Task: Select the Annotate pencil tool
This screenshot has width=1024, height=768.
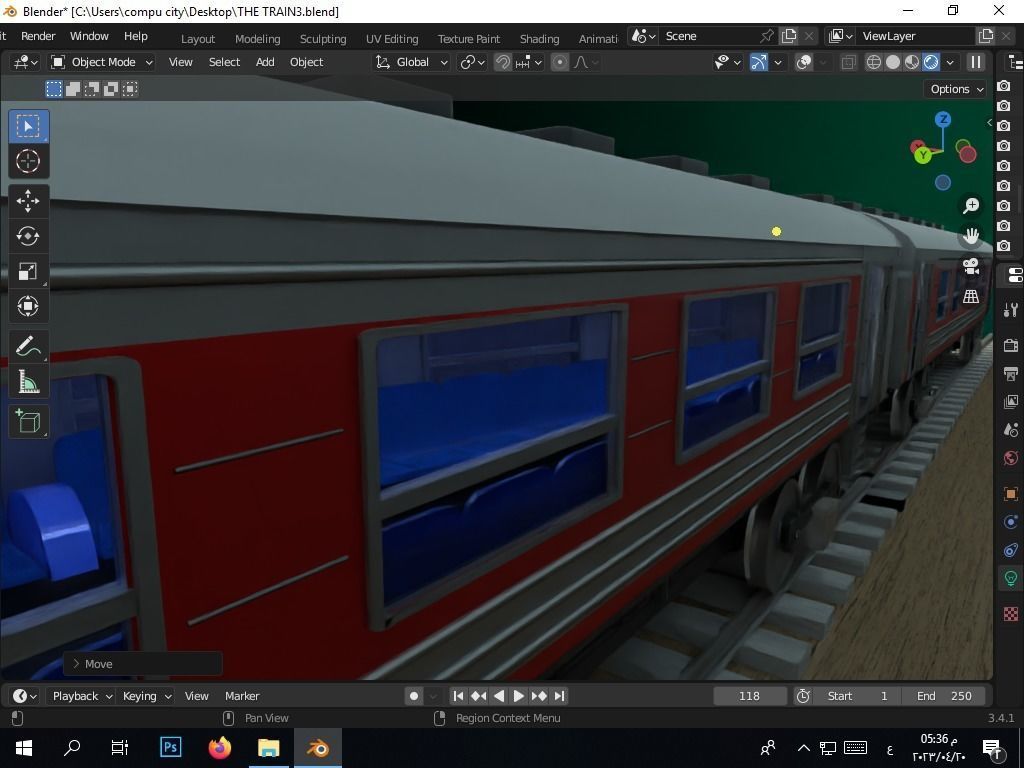Action: tap(27, 346)
